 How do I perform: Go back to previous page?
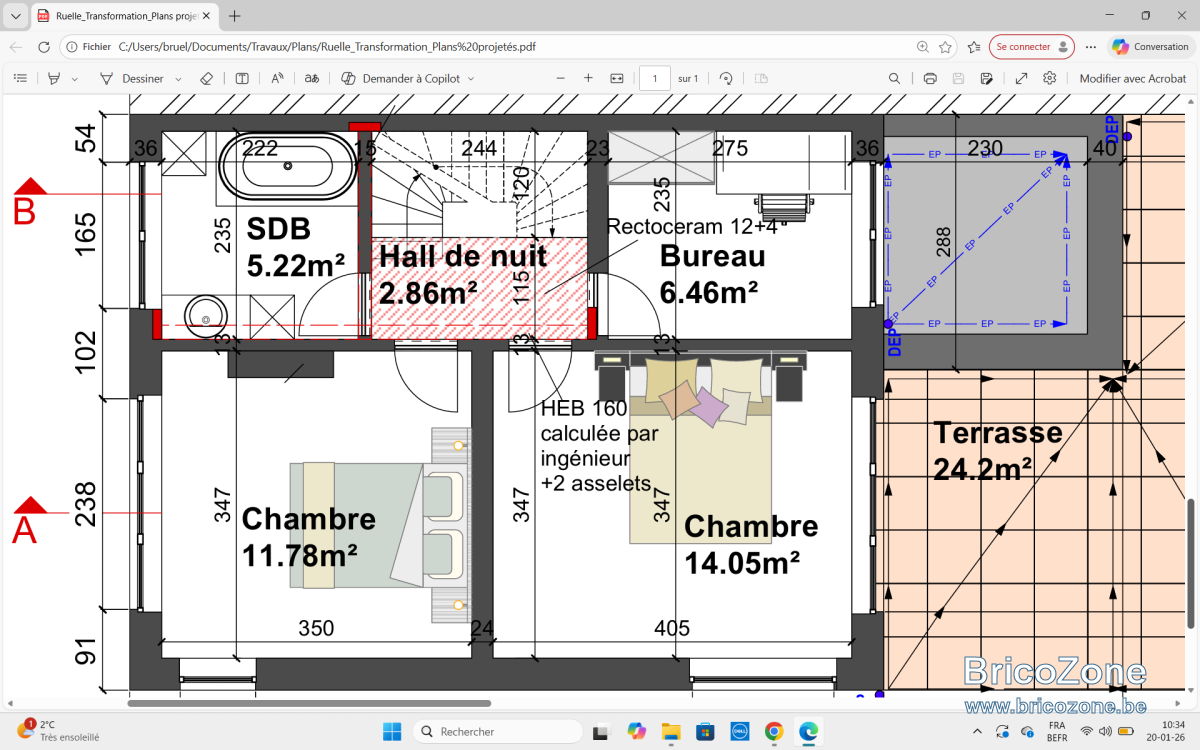[16, 46]
